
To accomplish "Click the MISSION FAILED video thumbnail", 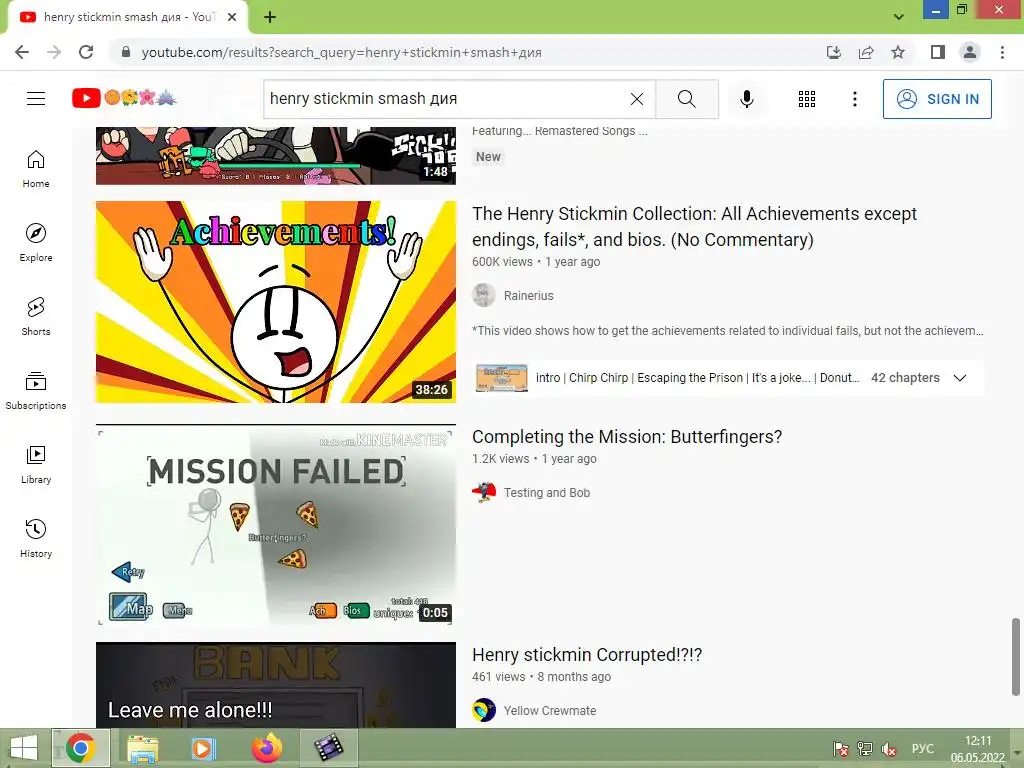I will pyautogui.click(x=276, y=525).
